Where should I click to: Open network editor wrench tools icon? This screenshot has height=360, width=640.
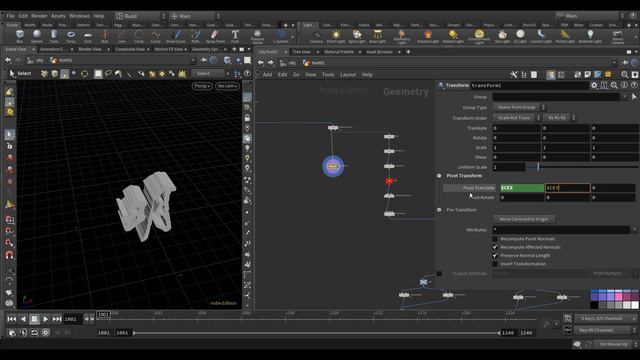tap(514, 75)
